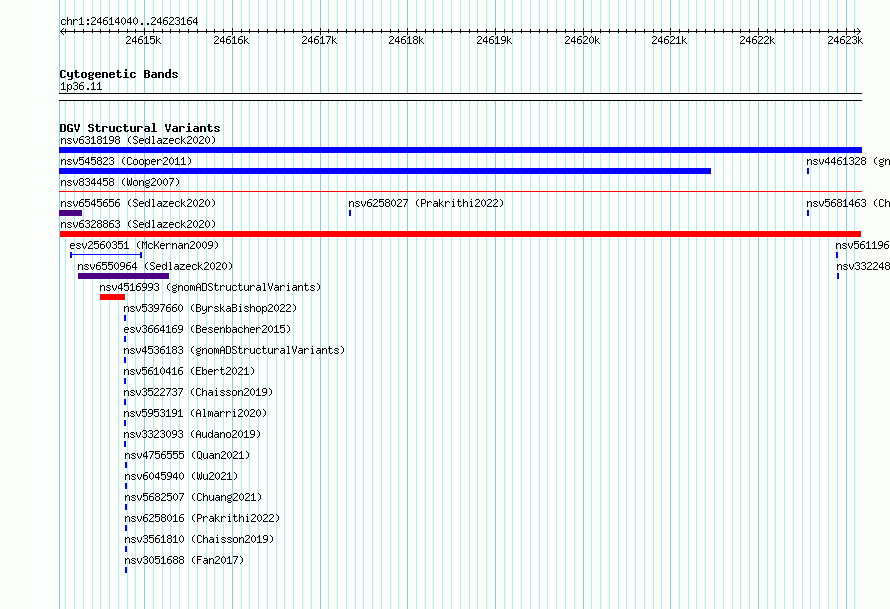This screenshot has width=890, height=609.
Task: Click the purple bar under nsv6545656
Action: [x=70, y=213]
